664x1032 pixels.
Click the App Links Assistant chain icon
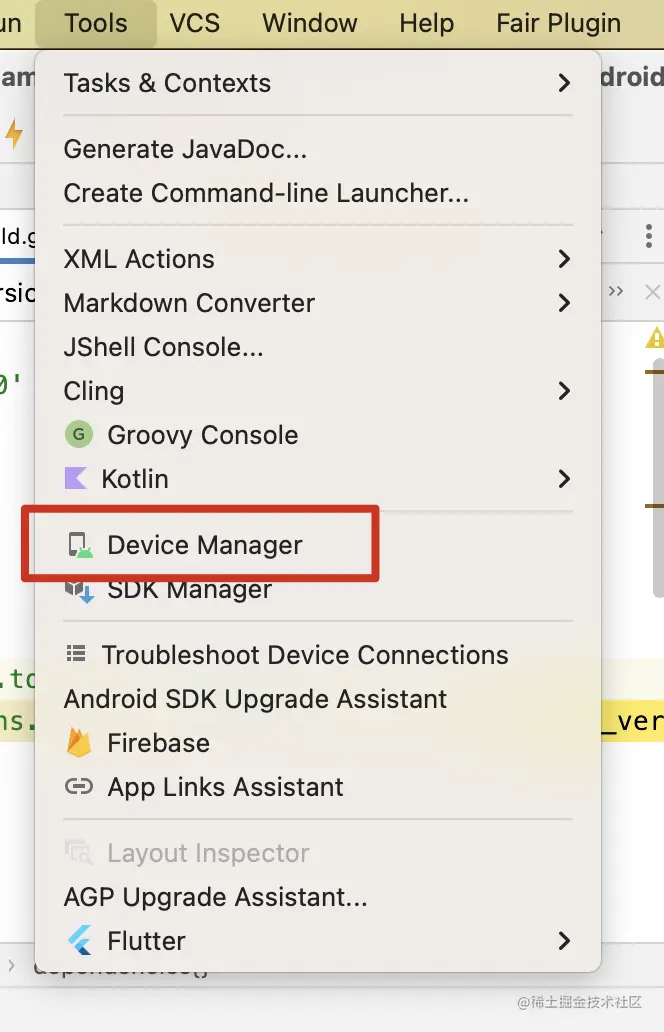[x=79, y=787]
